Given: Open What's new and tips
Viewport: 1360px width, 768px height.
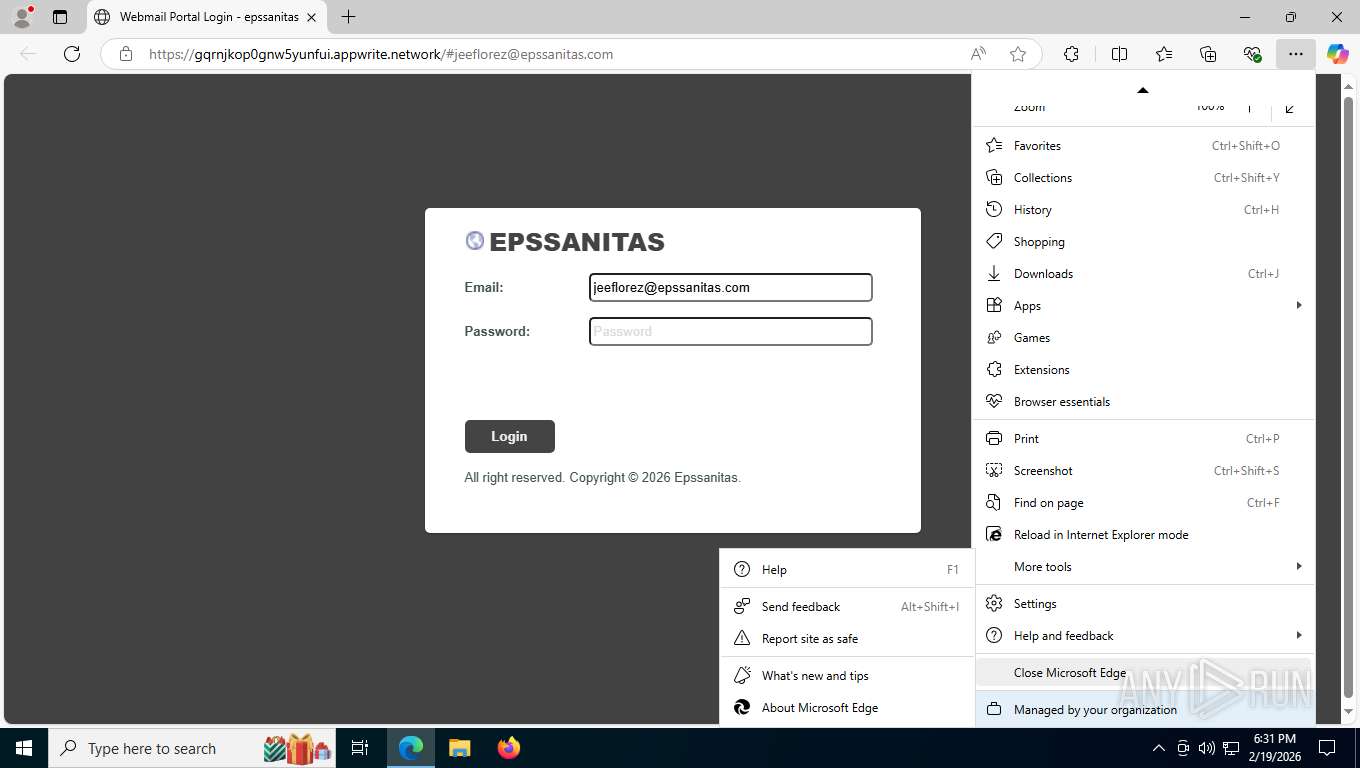Looking at the screenshot, I should pos(846,675).
